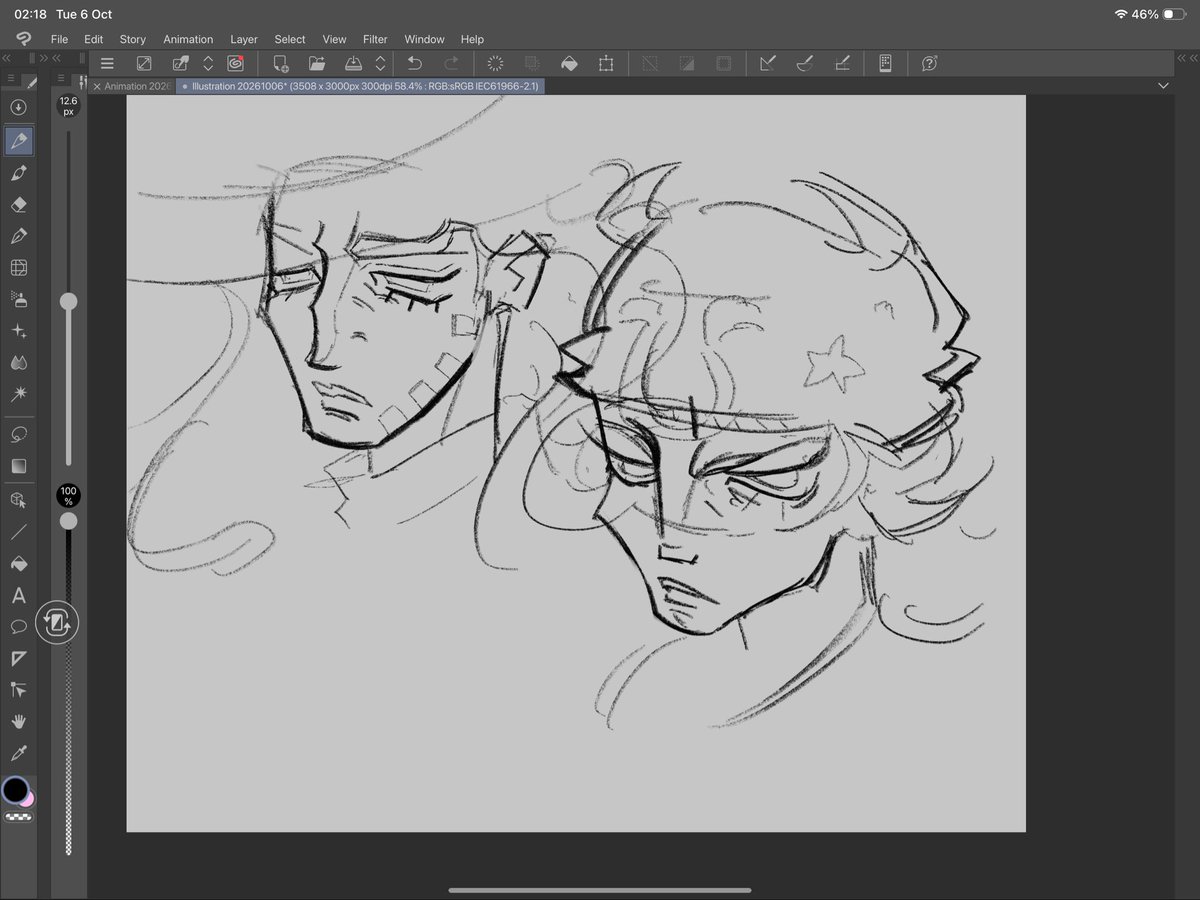This screenshot has width=1200, height=900.
Task: Select the Figure line tool
Action: (x=18, y=532)
